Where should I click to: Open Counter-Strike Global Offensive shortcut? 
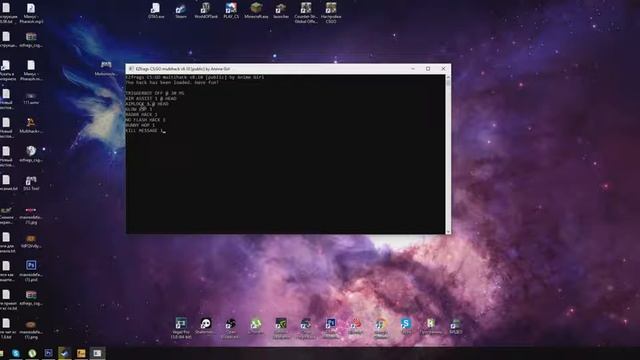coord(306,12)
